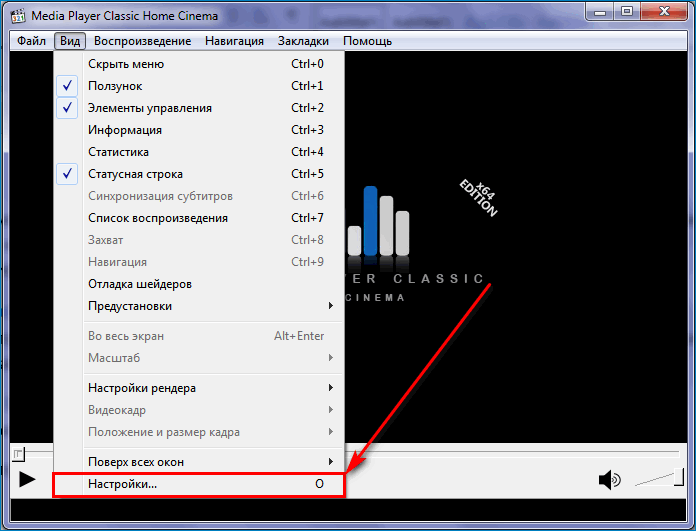Show Список воспроизведения panel
696x531 pixels.
click(199, 218)
